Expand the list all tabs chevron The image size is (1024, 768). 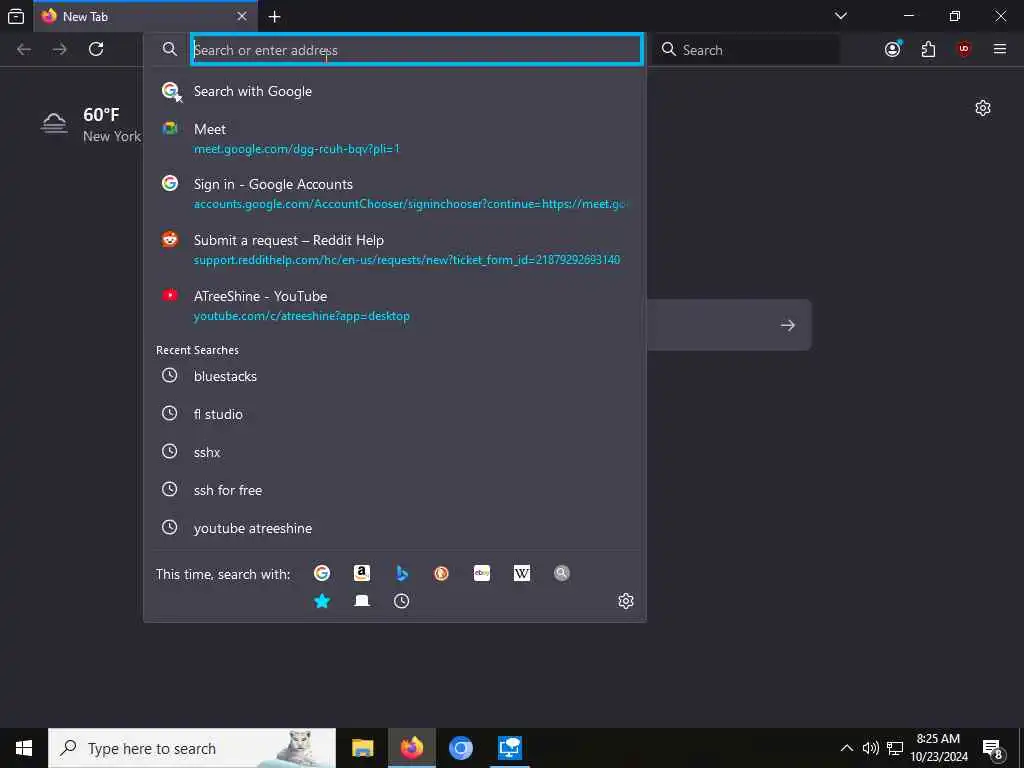pos(841,16)
